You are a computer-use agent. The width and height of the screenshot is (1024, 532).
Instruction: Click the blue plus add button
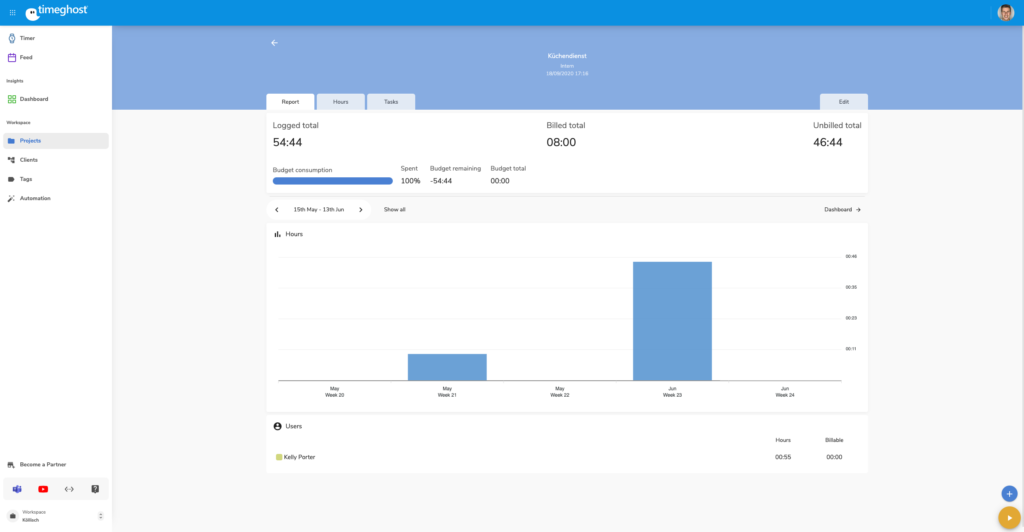[1009, 493]
